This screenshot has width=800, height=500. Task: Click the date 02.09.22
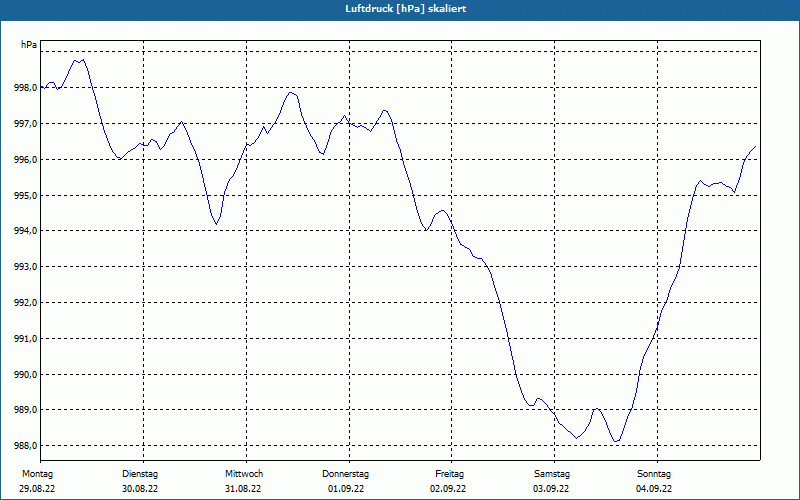[x=448, y=489]
